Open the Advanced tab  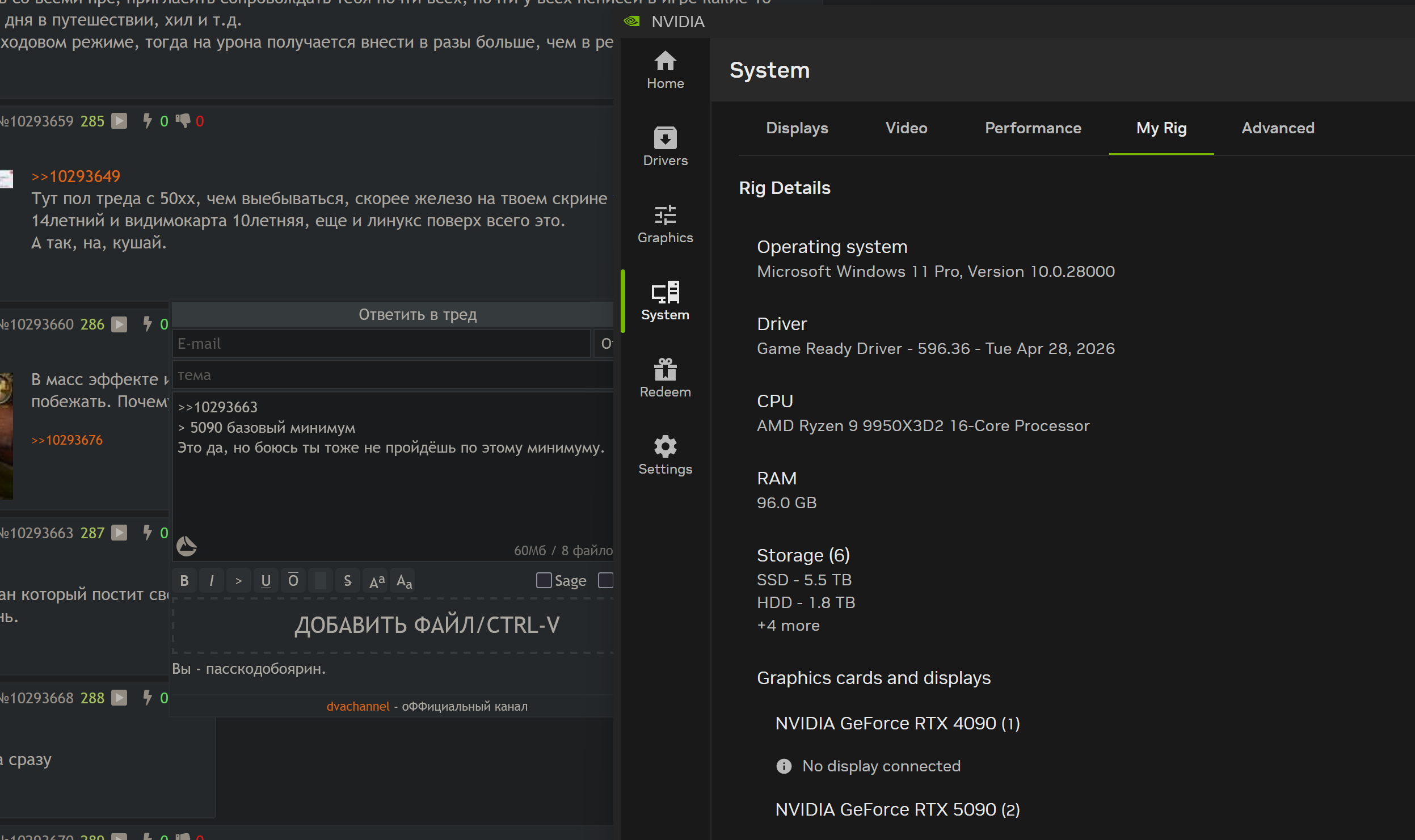tap(1278, 128)
